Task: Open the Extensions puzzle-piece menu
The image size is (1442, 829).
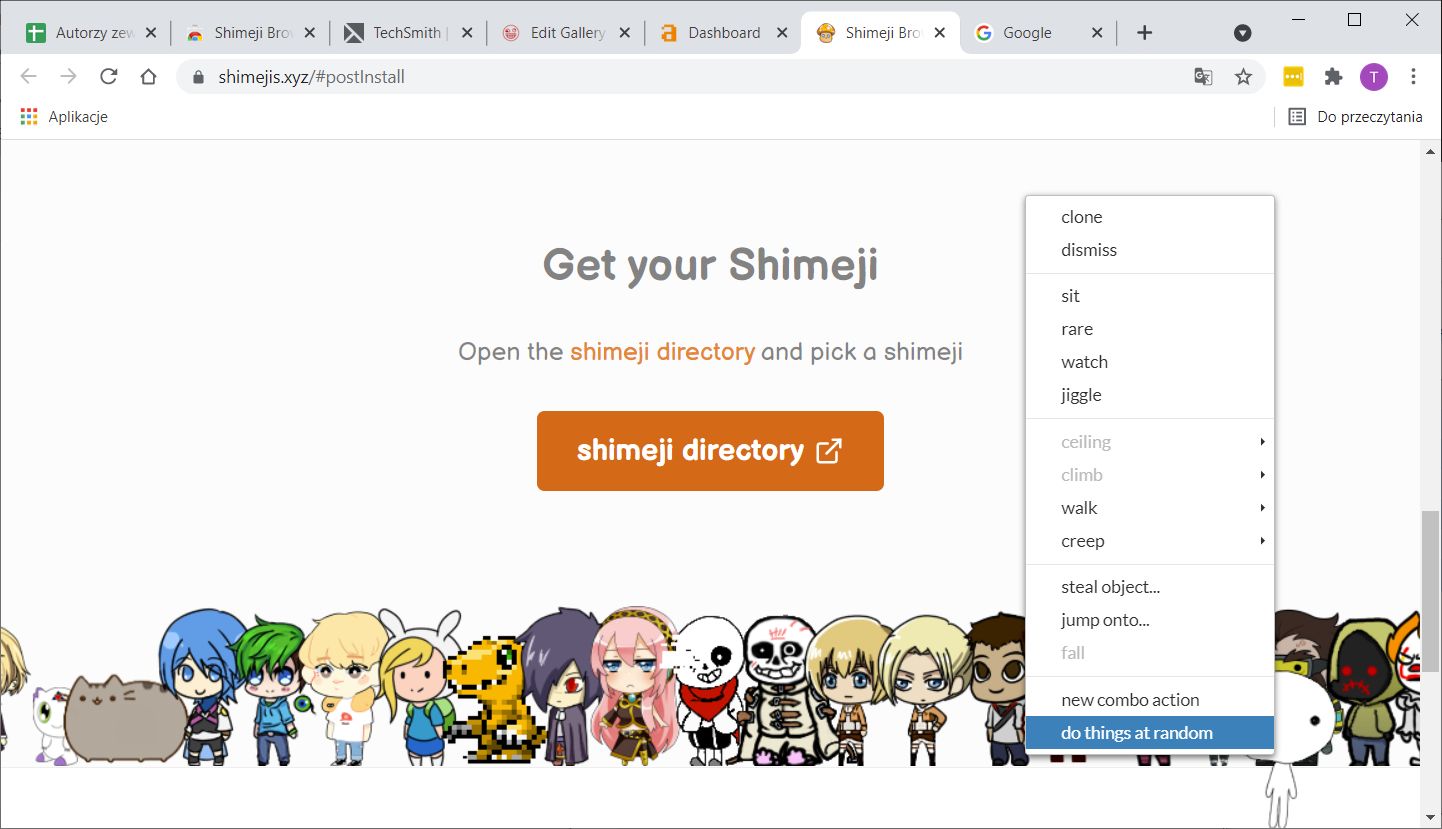Action: click(x=1333, y=77)
